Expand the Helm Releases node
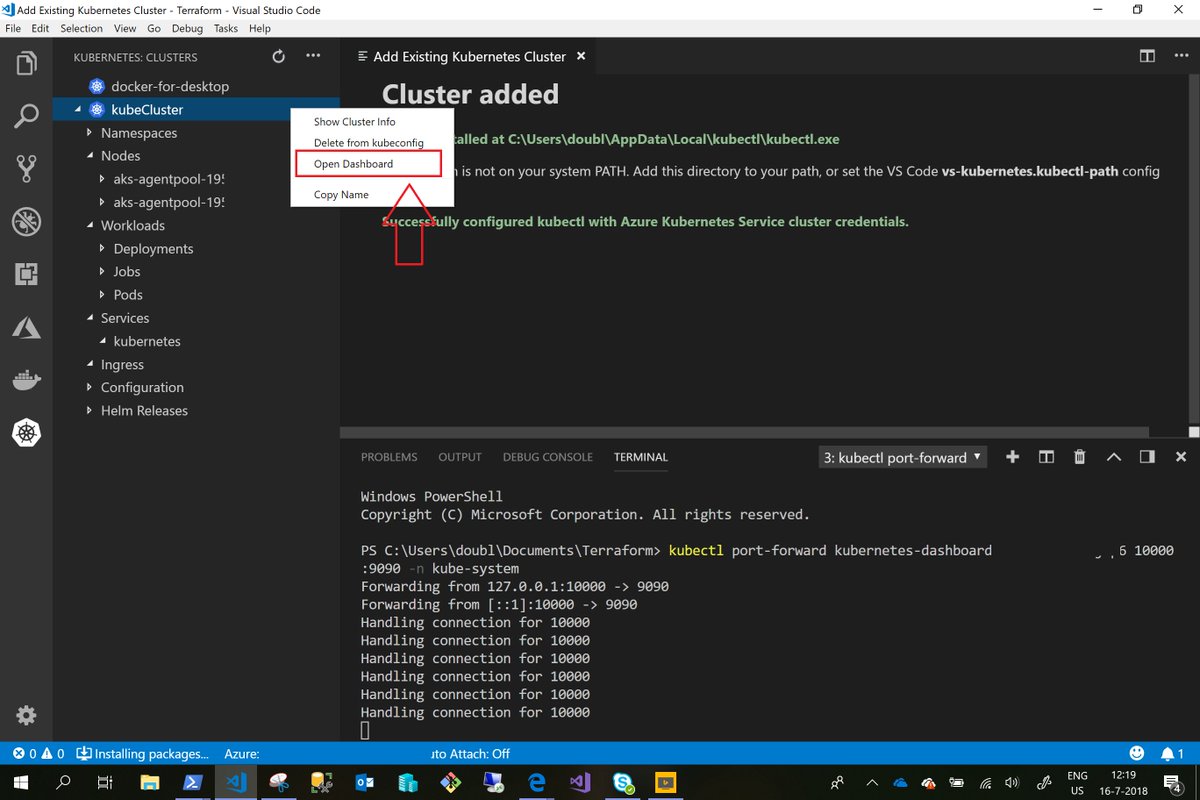The height and width of the screenshot is (800, 1200). tap(144, 411)
